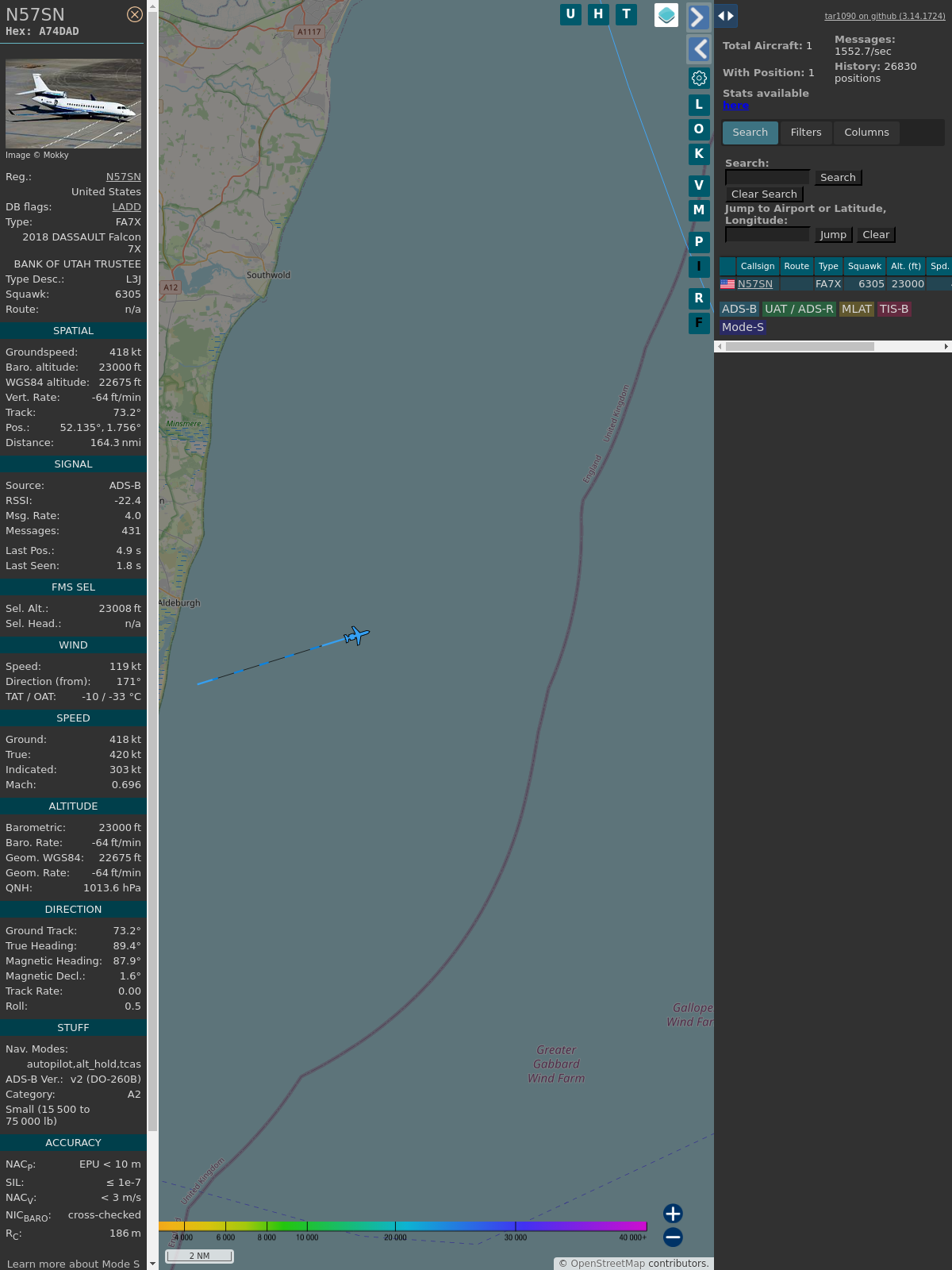Switch to the Search tab
The image size is (952, 1270).
(750, 133)
